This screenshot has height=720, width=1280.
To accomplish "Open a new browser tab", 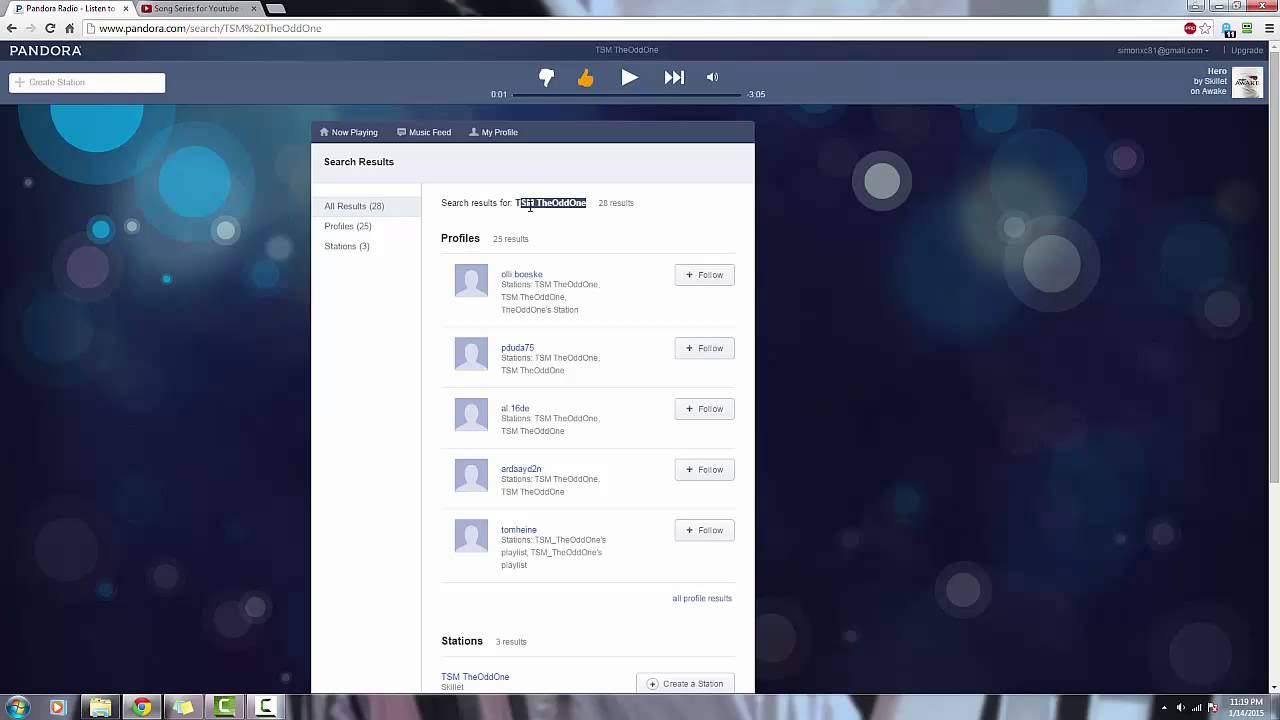I will [275, 8].
